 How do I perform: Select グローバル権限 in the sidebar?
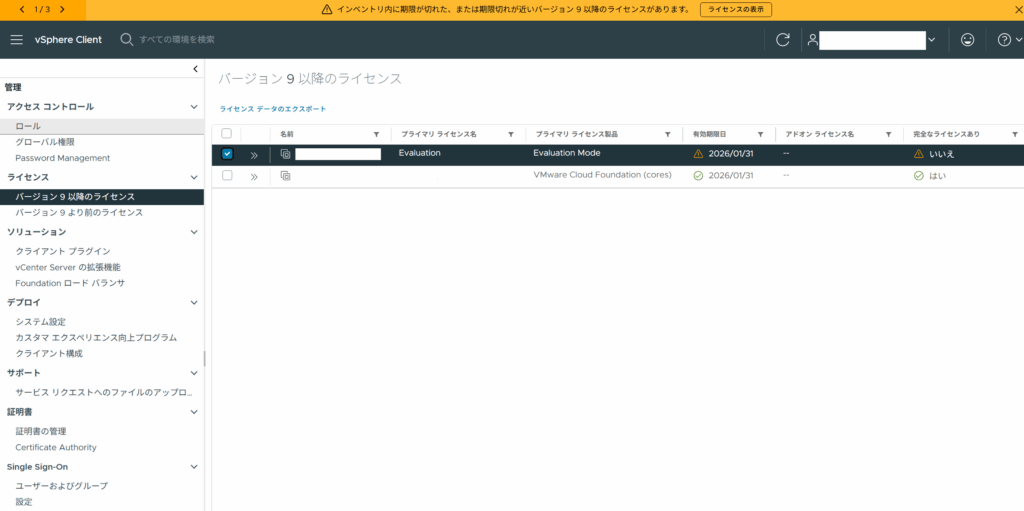(45, 142)
